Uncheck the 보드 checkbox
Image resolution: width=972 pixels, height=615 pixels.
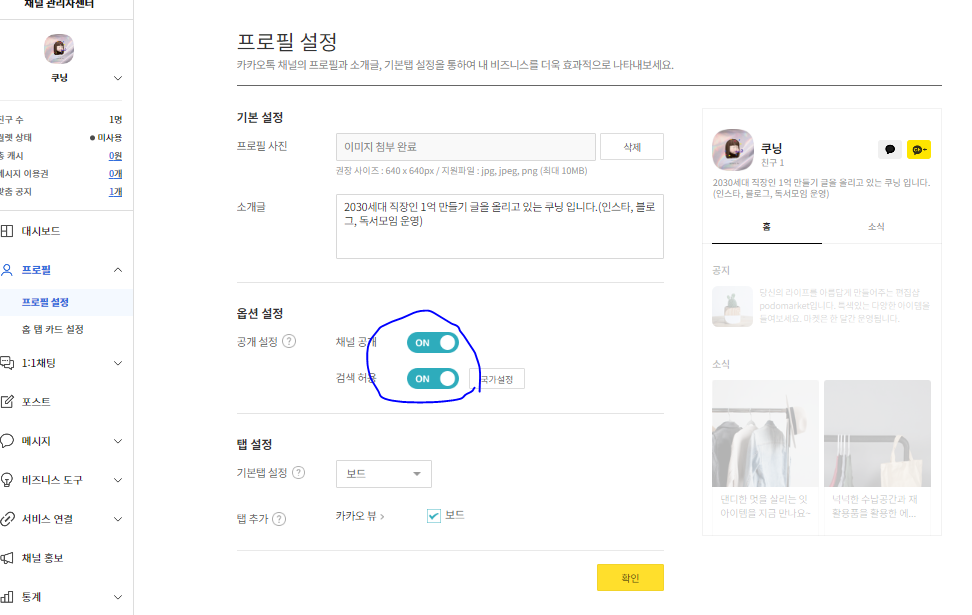click(x=434, y=515)
